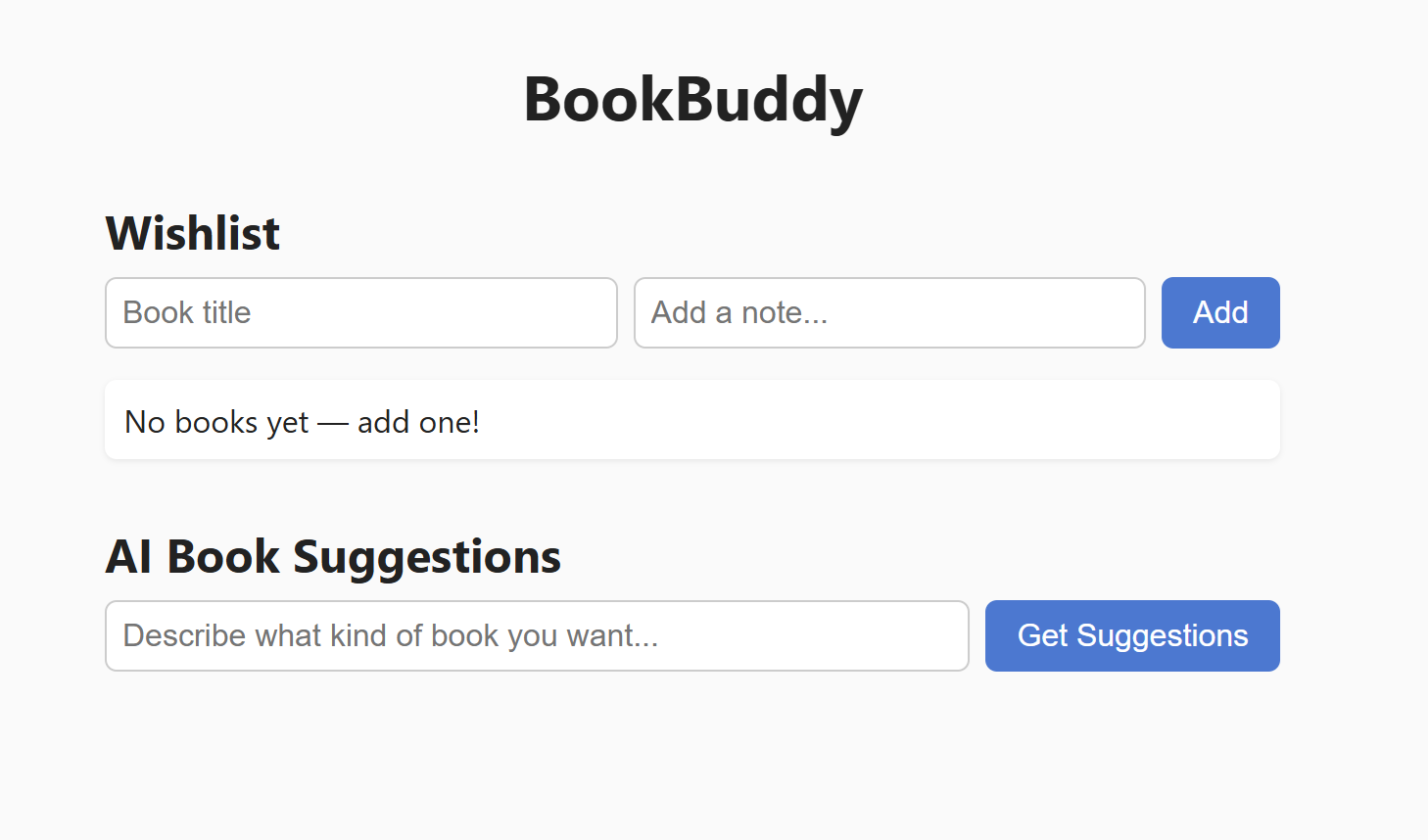Click the 'Add a note...' placeholder text
This screenshot has width=1428, height=840.
tap(739, 312)
